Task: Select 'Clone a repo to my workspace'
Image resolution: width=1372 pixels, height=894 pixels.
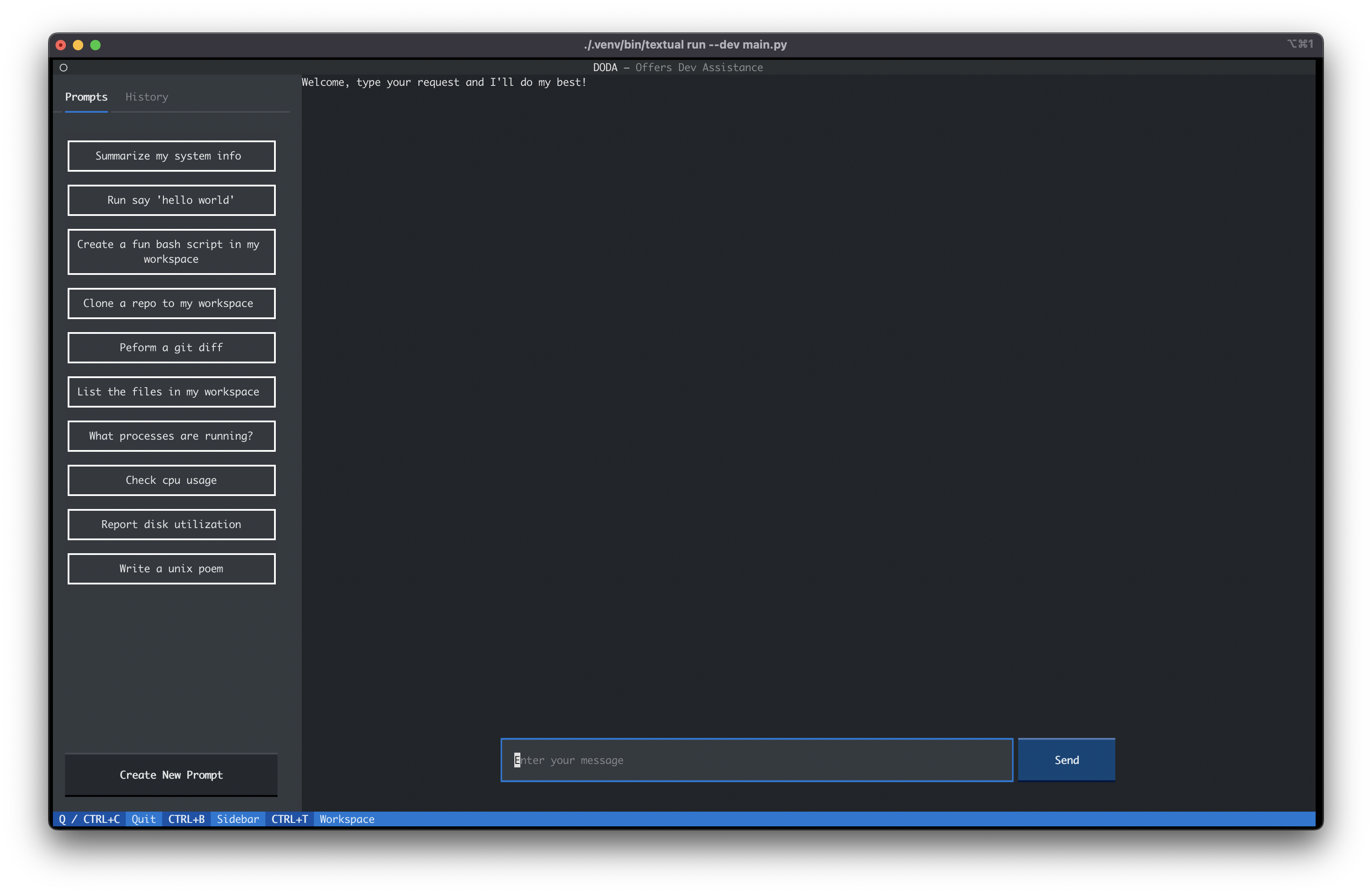Action: (171, 303)
